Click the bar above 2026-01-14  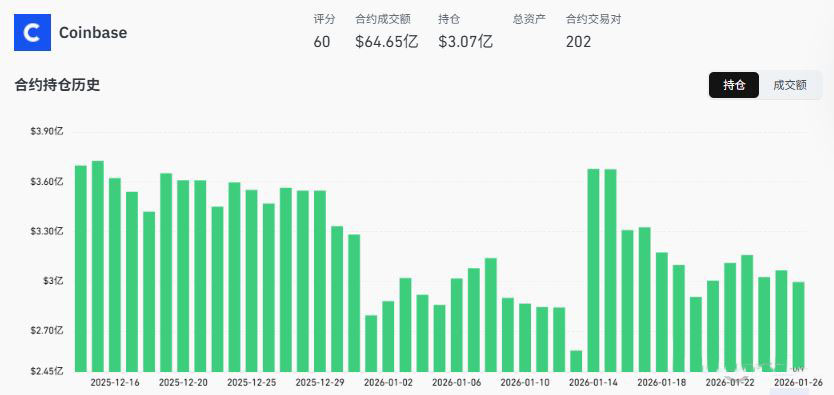tap(593, 270)
